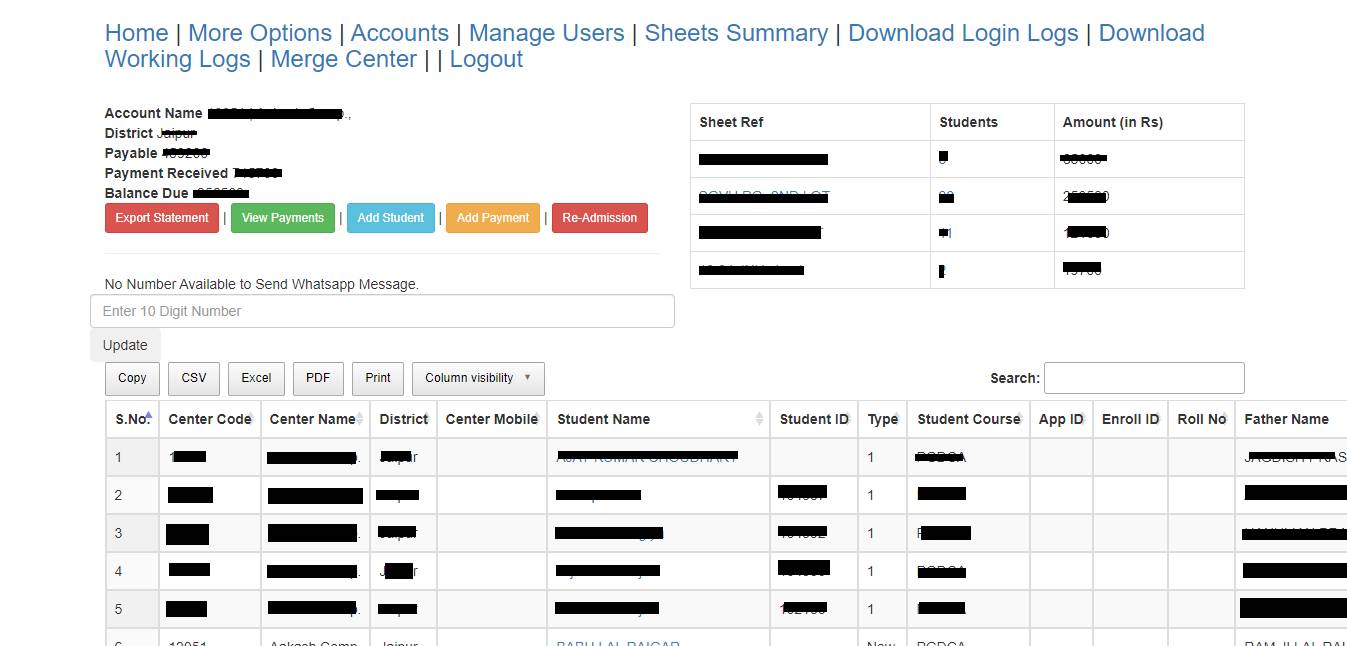The image size is (1347, 646).
Task: Export the table to PDF
Action: tap(318, 378)
